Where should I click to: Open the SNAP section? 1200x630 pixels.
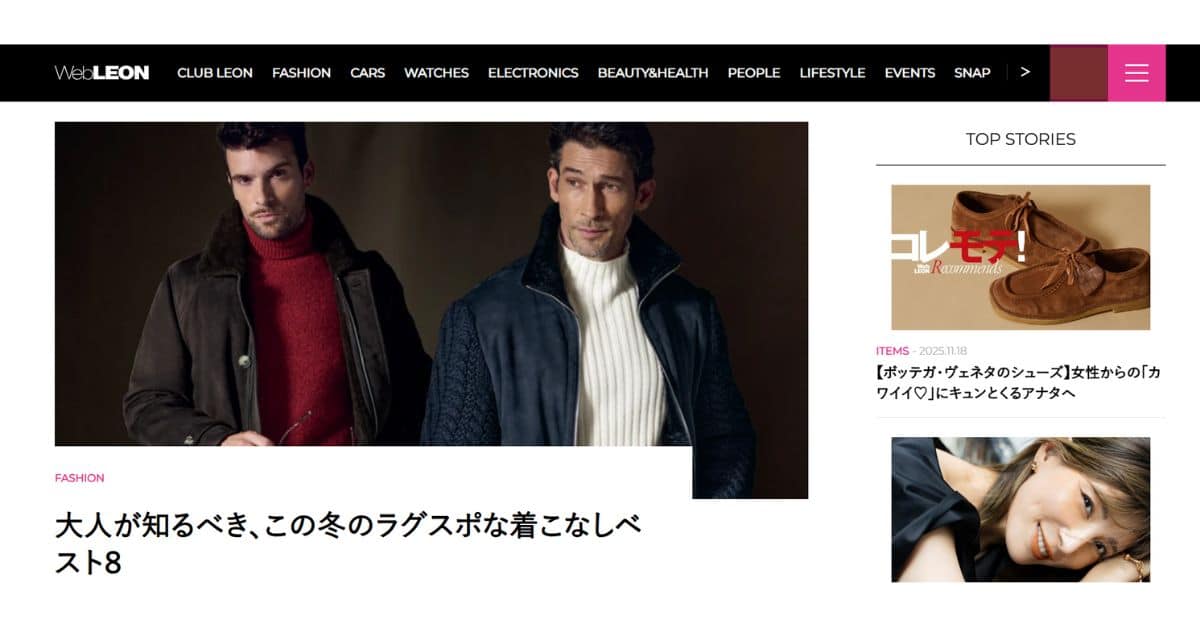(x=972, y=73)
